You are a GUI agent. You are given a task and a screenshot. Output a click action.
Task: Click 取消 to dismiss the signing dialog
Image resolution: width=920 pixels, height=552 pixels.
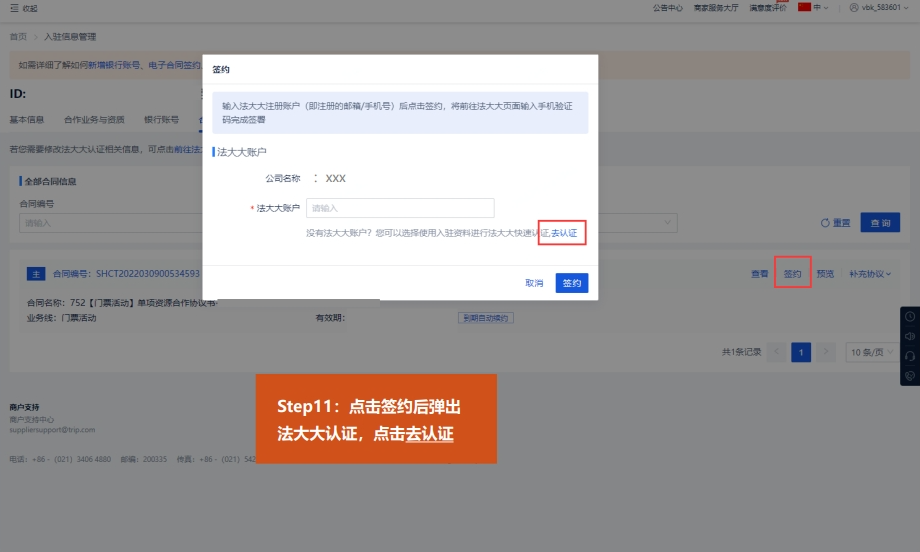[x=534, y=283]
